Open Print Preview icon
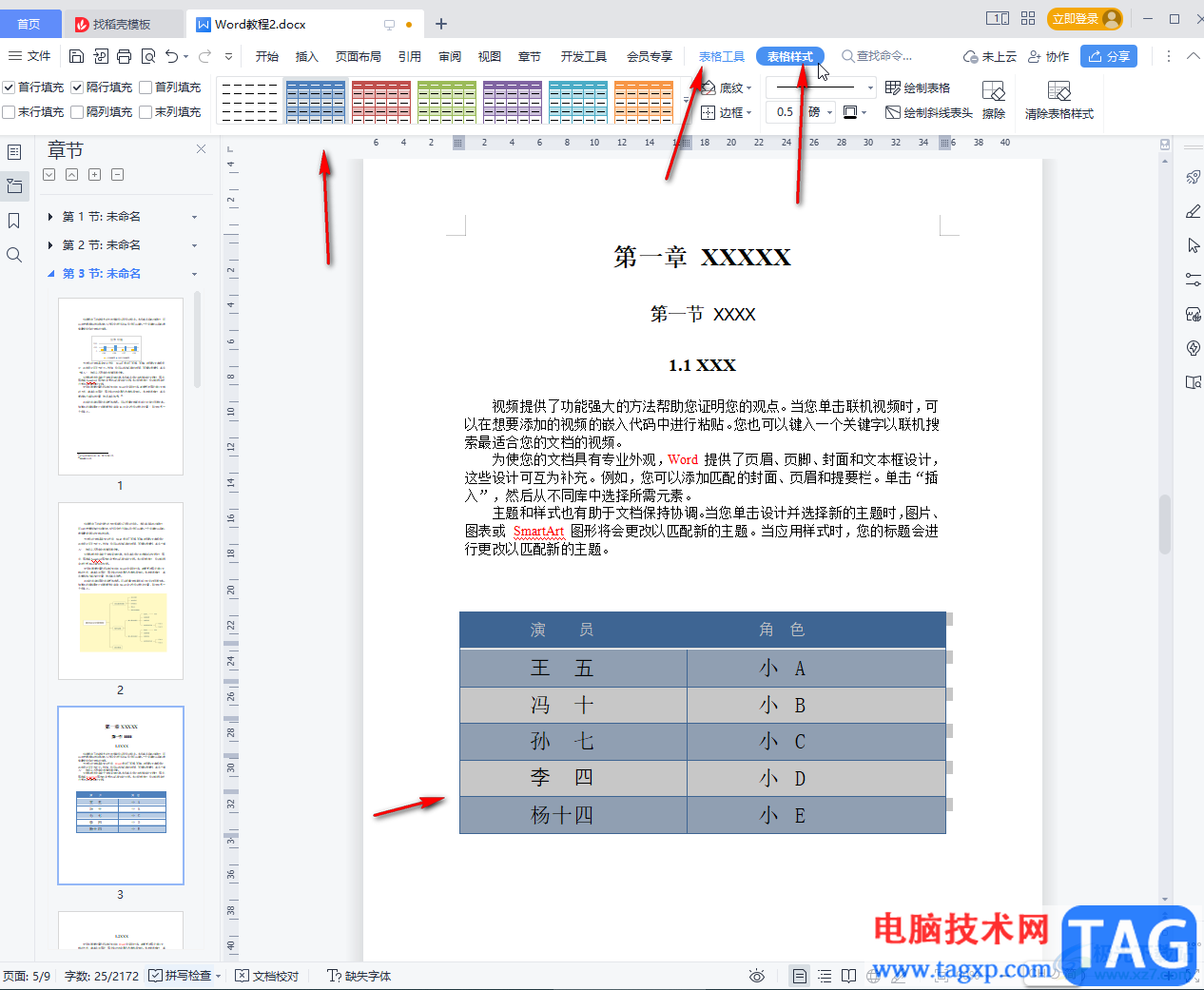This screenshot has width=1204, height=990. coord(147,56)
